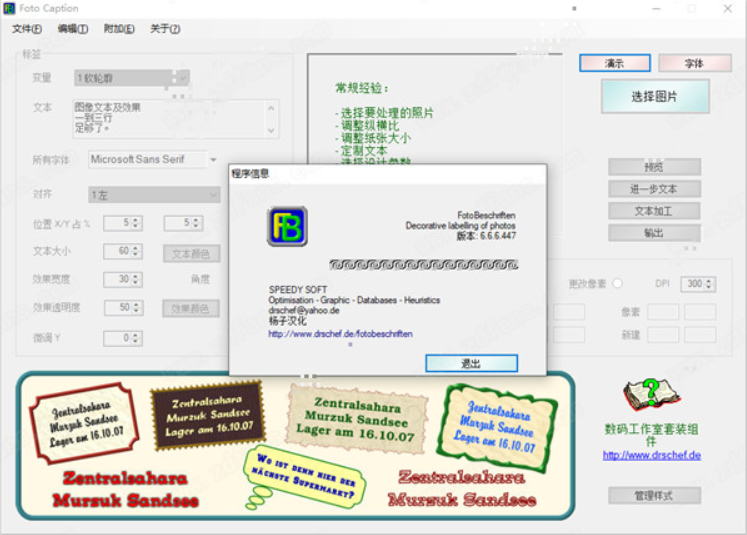Image resolution: width=747 pixels, height=535 pixels.
Task: Click the 选择要处理的照片 tip line
Action: [x=384, y=113]
